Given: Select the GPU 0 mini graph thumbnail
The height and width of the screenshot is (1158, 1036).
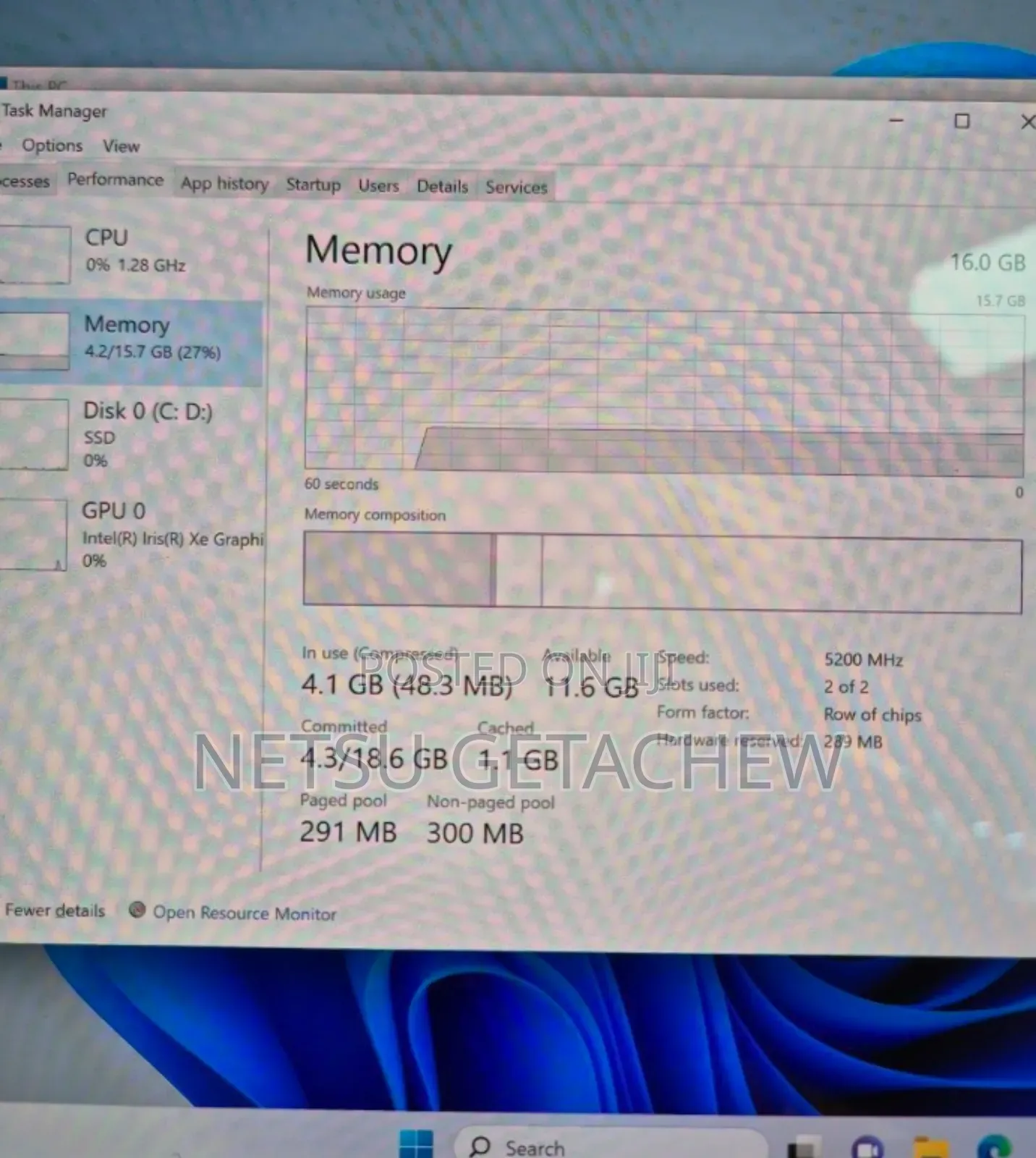Looking at the screenshot, I should pyautogui.click(x=33, y=535).
